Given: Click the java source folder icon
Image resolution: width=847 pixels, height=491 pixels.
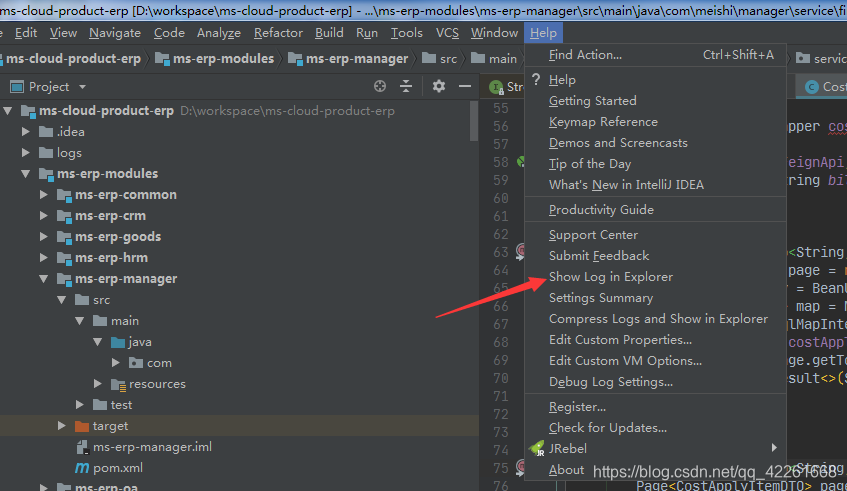Looking at the screenshot, I should pyautogui.click(x=117, y=342).
